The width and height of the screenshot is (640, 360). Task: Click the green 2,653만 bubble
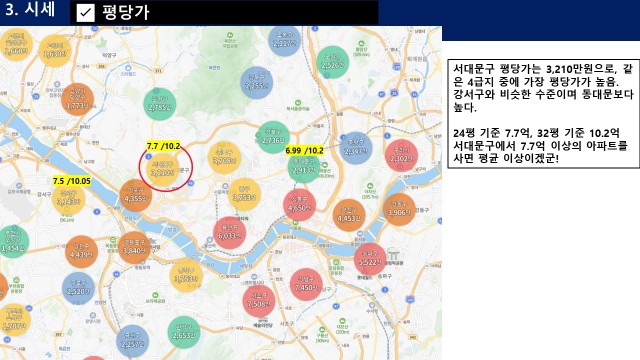tap(184, 332)
